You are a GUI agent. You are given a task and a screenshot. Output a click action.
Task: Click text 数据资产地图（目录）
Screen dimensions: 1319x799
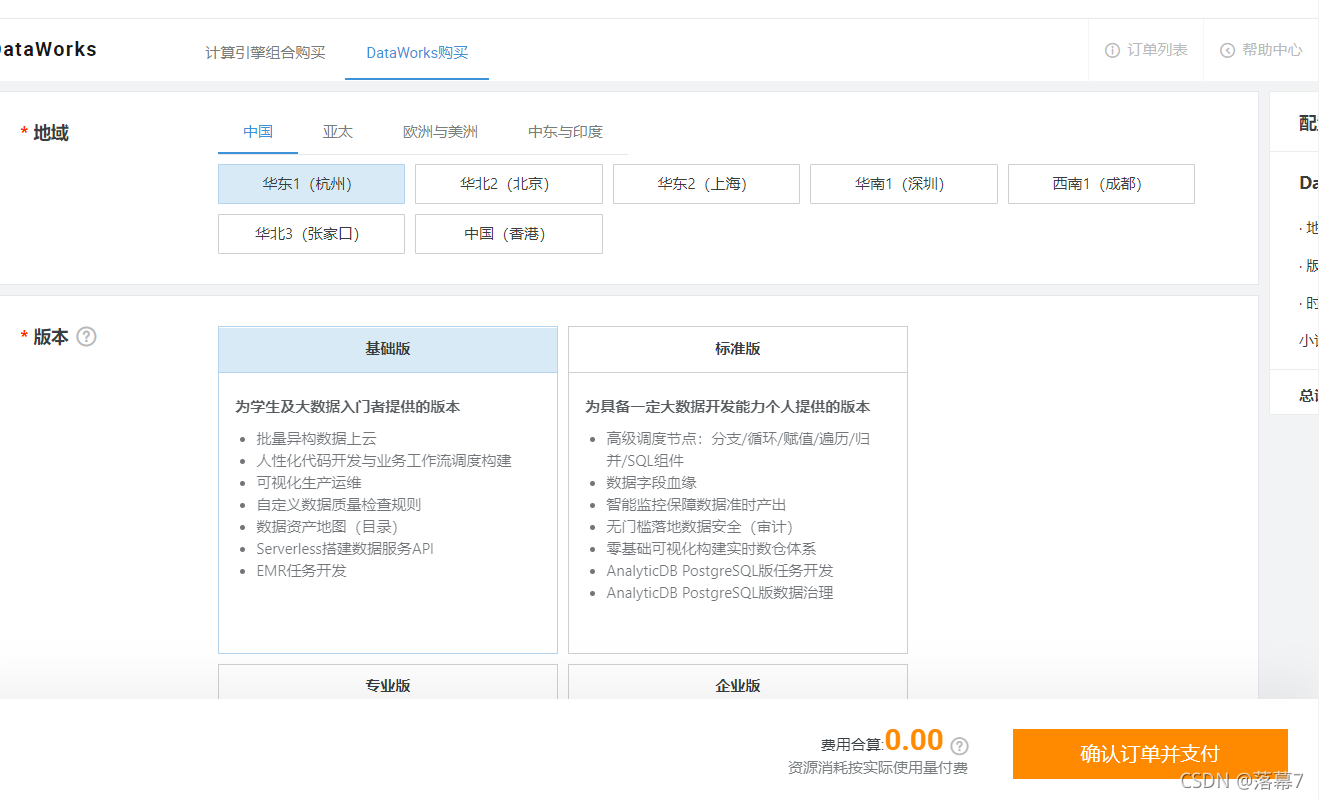(327, 527)
